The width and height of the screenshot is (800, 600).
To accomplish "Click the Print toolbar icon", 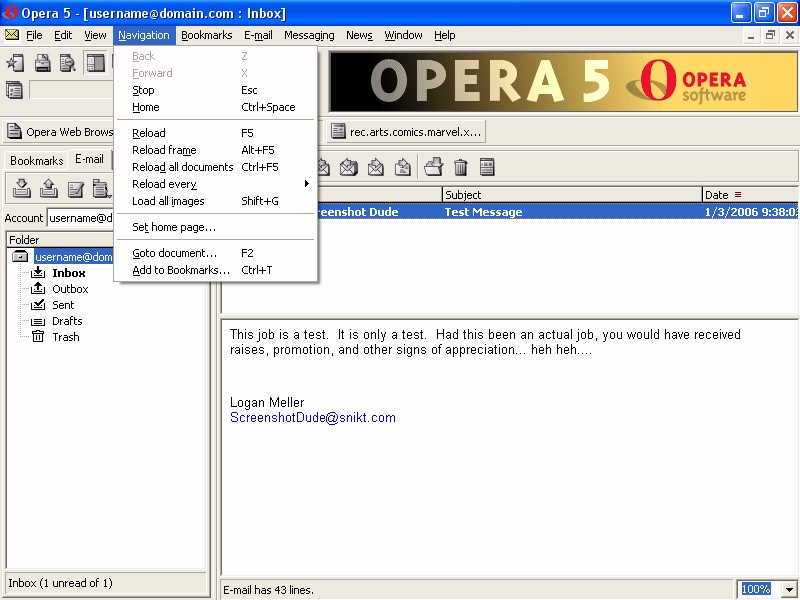I will [x=42, y=63].
